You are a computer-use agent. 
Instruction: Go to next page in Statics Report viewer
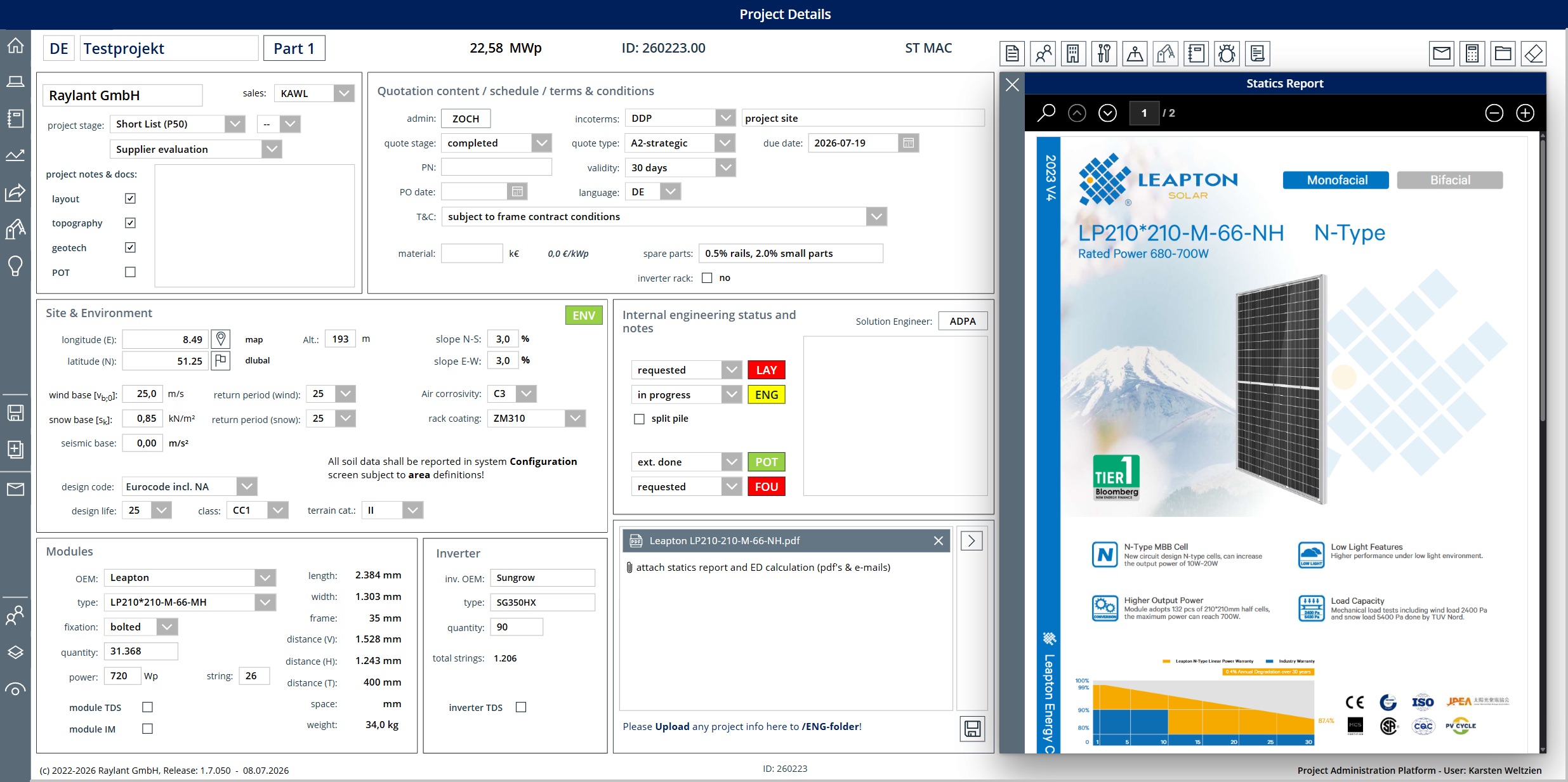tap(1108, 113)
